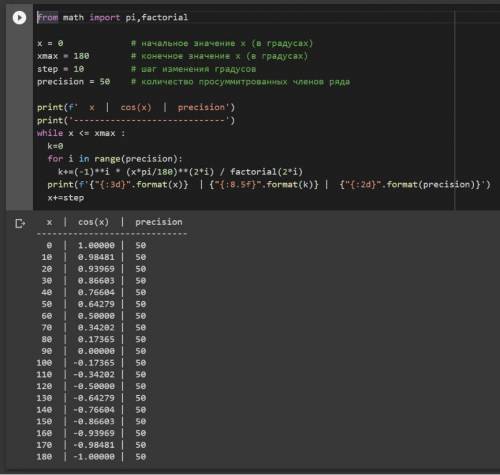
Task: Click the comment about начальное значение x
Action: (x=222, y=43)
